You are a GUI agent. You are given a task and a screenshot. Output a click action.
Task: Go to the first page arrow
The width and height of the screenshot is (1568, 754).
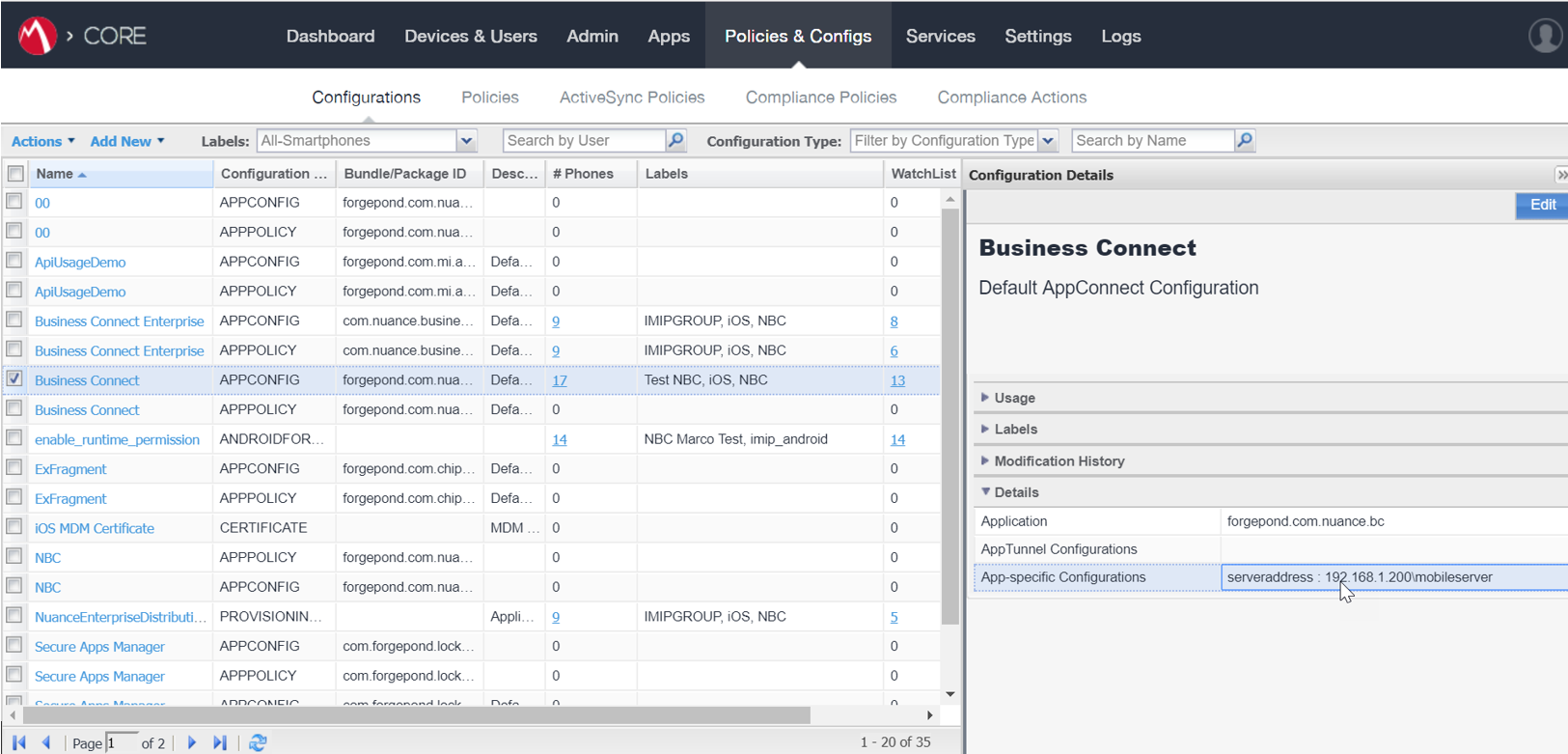pos(19,742)
